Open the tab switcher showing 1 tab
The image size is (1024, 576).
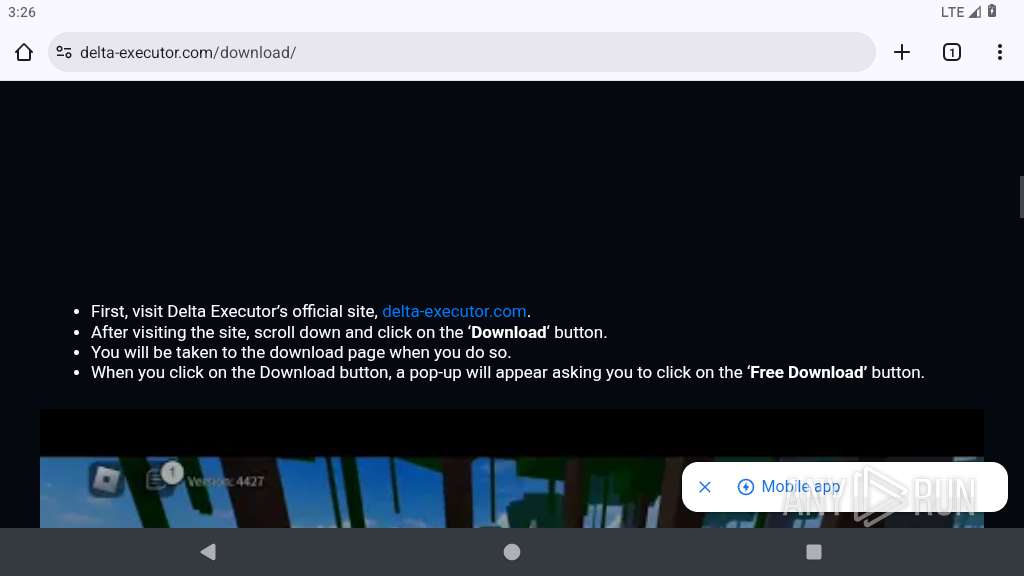click(x=952, y=52)
